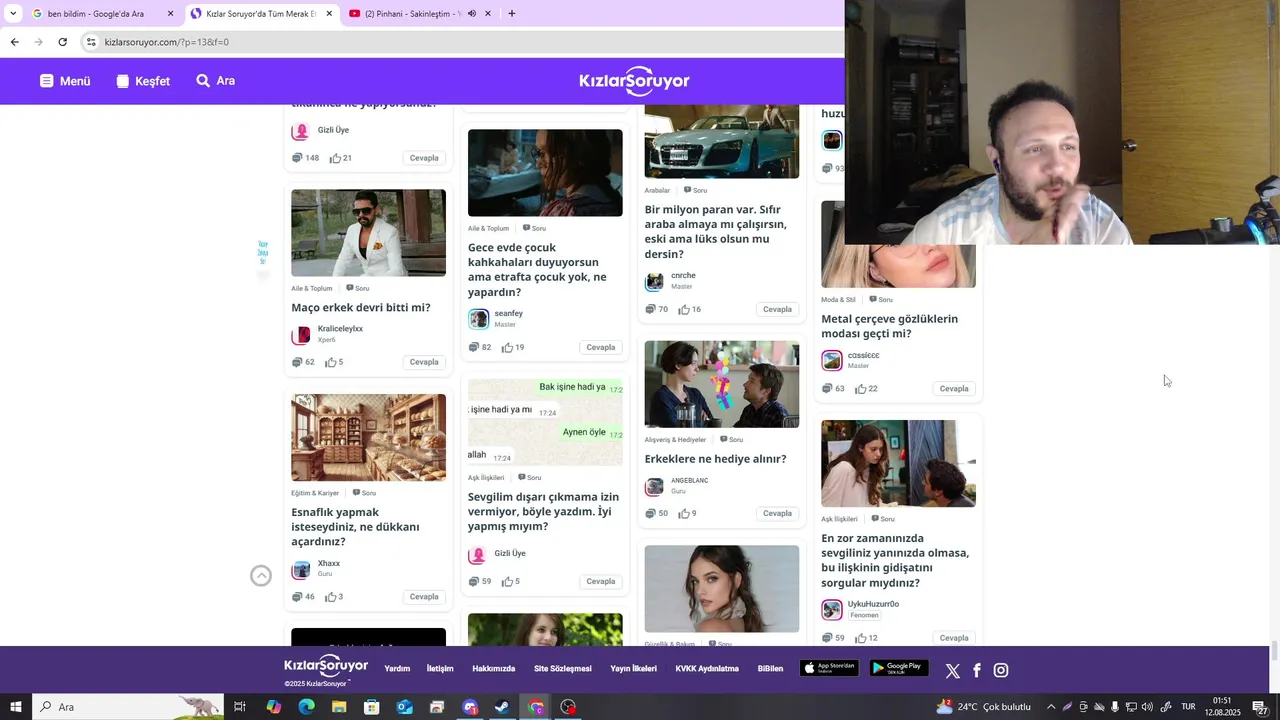Like the metal çerçeve gözlük thumbs-up
Screen dimensions: 1280x720
pos(861,388)
